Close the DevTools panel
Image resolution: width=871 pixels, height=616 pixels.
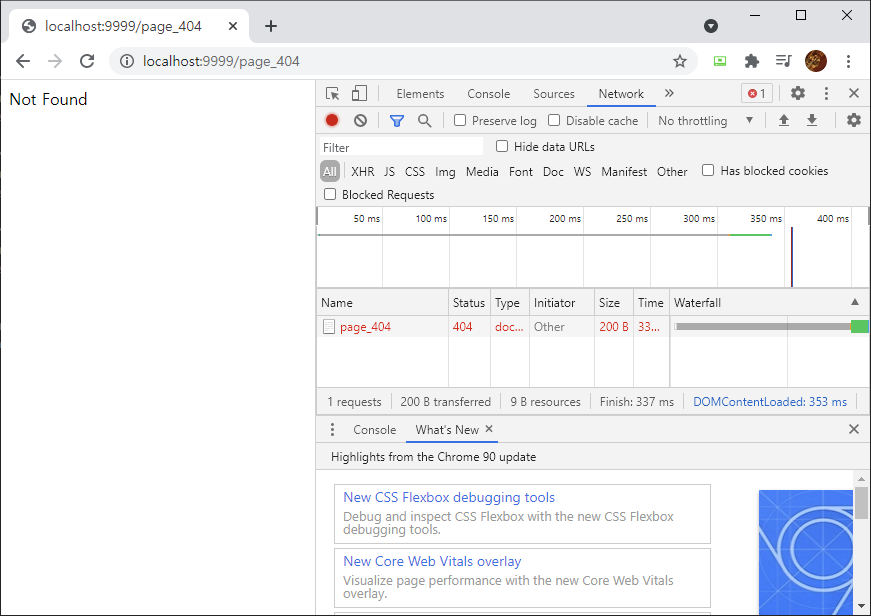pyautogui.click(x=854, y=93)
